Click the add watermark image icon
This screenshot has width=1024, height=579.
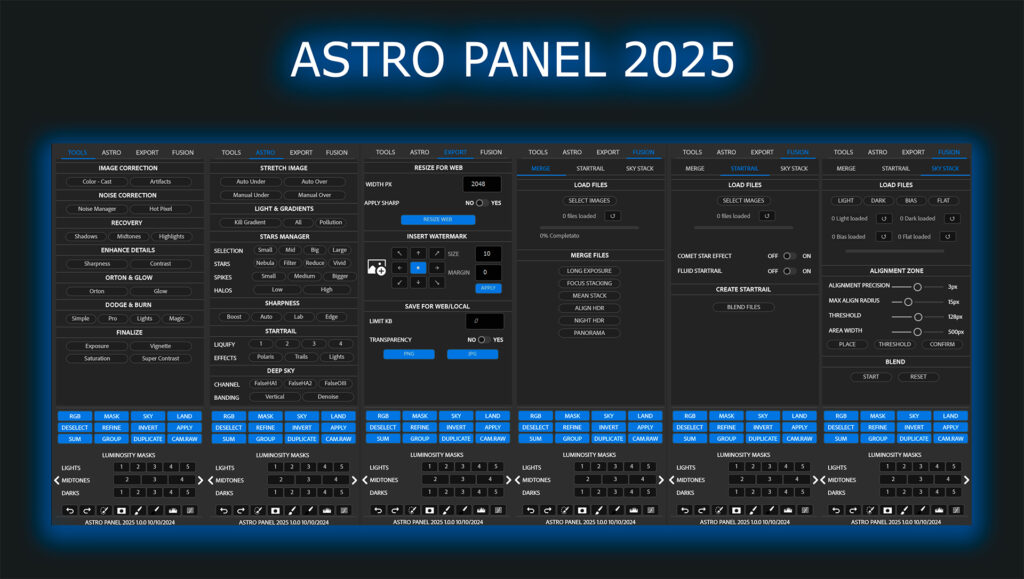pos(377,268)
